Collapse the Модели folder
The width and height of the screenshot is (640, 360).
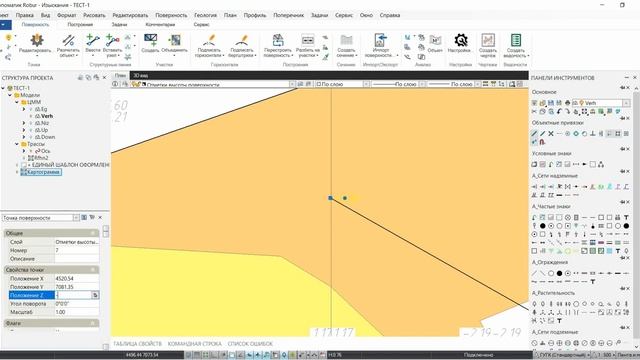10,95
